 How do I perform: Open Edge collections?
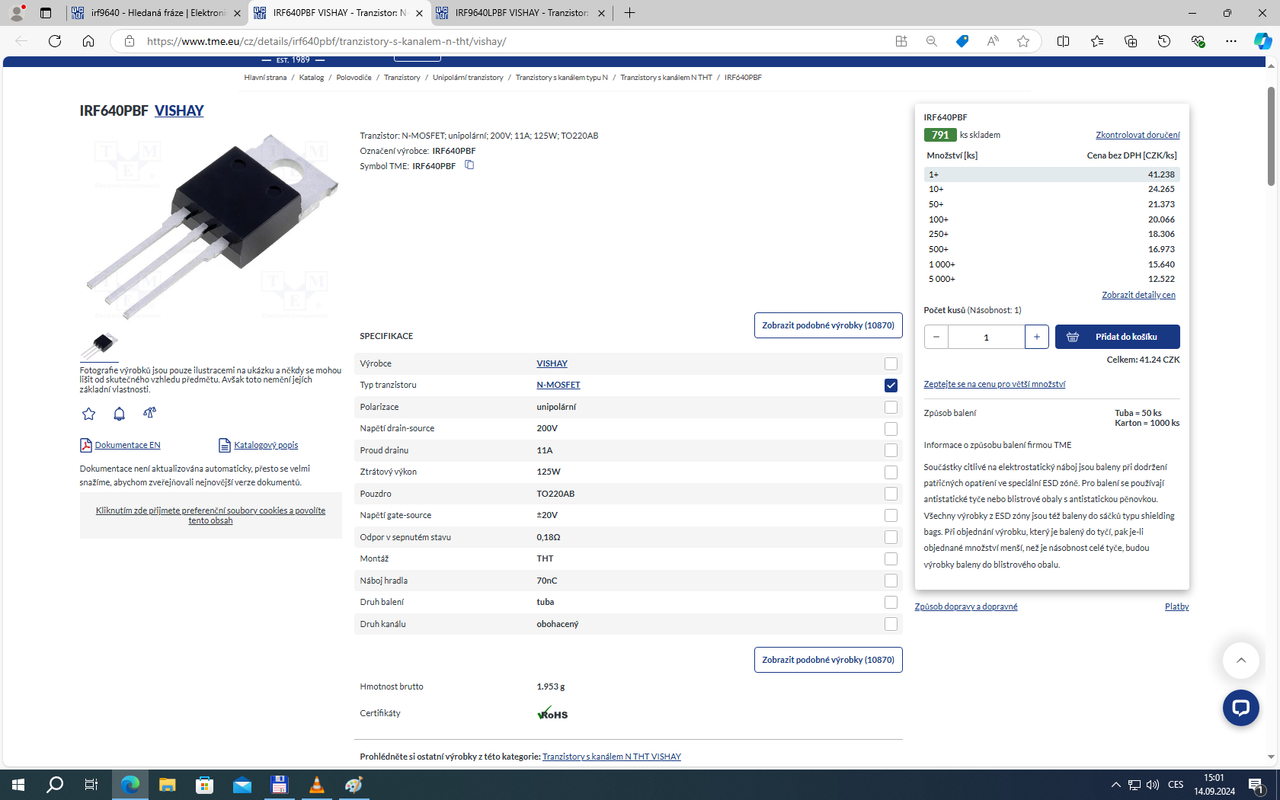coord(1131,41)
